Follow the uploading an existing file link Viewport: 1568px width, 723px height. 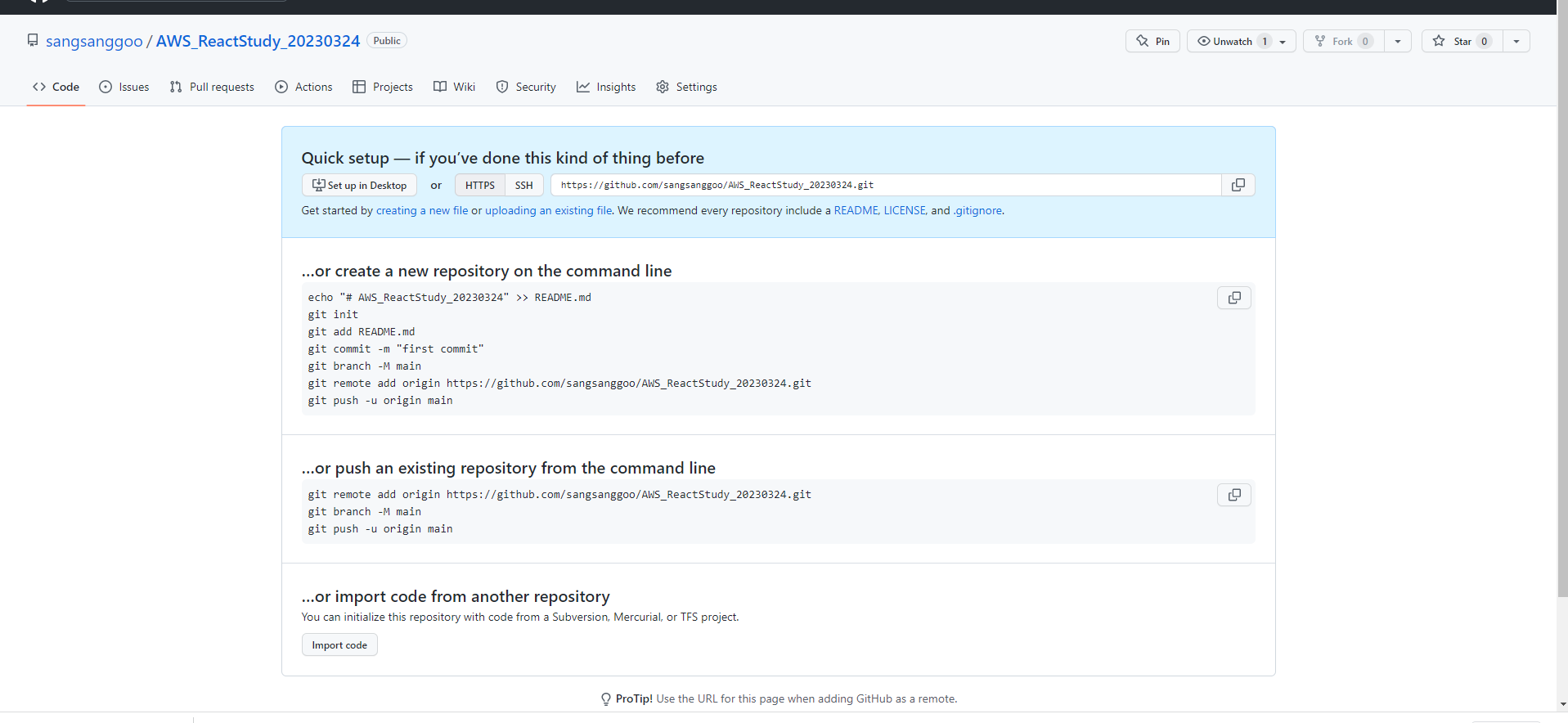(x=548, y=210)
